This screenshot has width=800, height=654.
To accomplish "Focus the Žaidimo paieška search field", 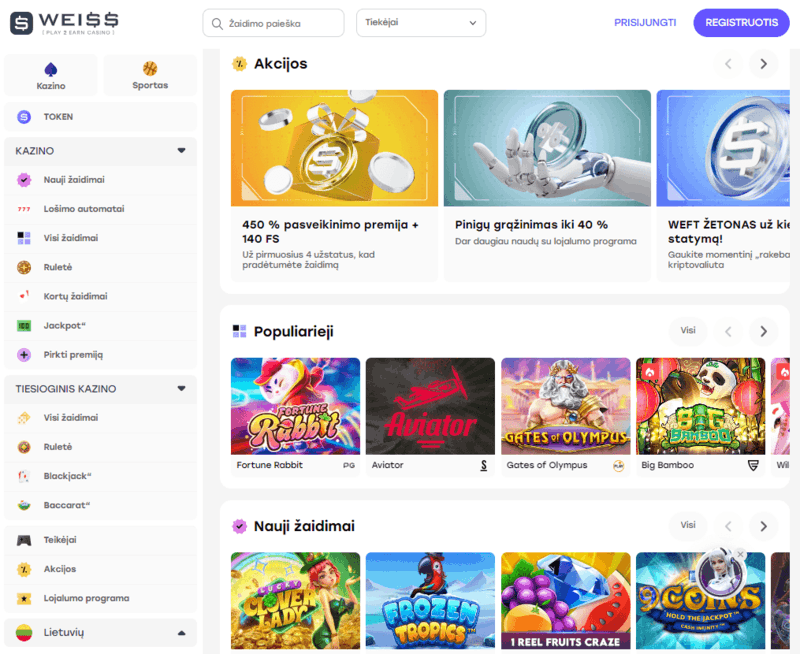I will click(x=273, y=23).
